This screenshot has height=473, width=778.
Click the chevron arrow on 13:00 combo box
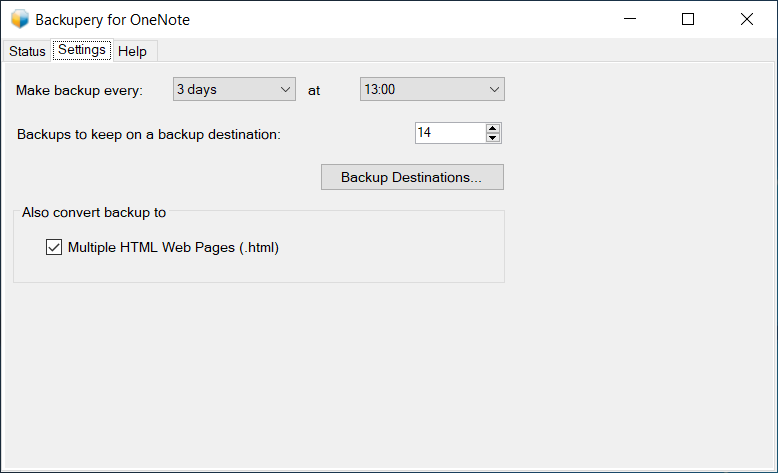coord(494,89)
